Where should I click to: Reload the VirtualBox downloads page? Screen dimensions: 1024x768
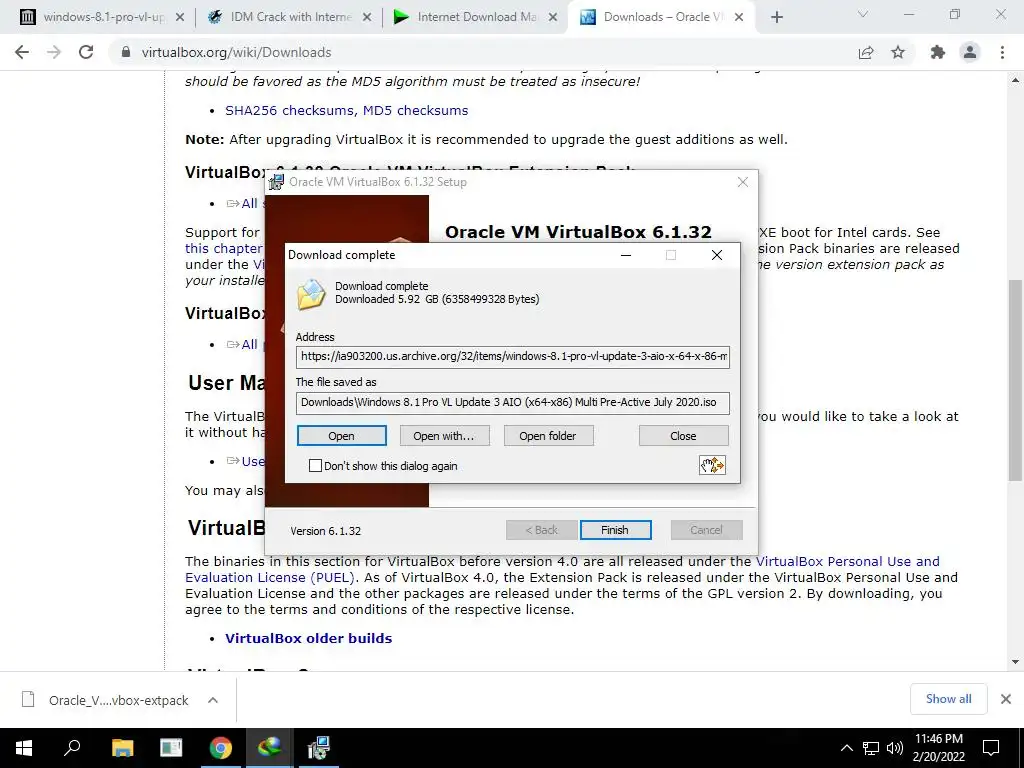pos(86,52)
